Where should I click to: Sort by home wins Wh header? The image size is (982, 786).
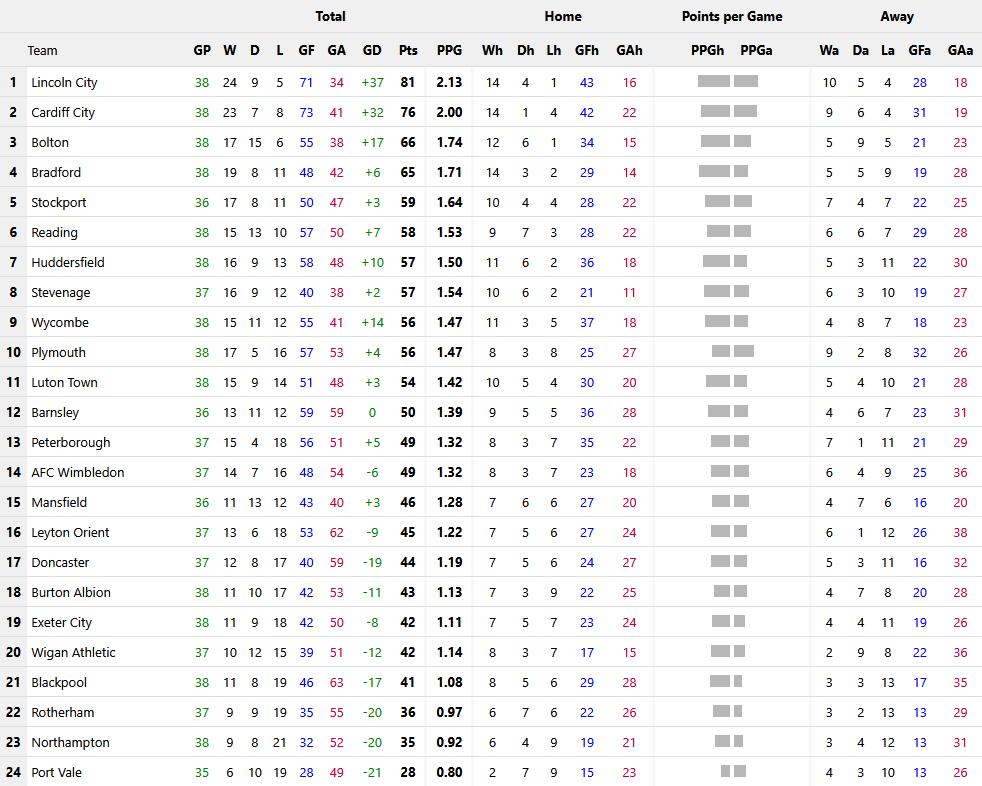point(492,51)
